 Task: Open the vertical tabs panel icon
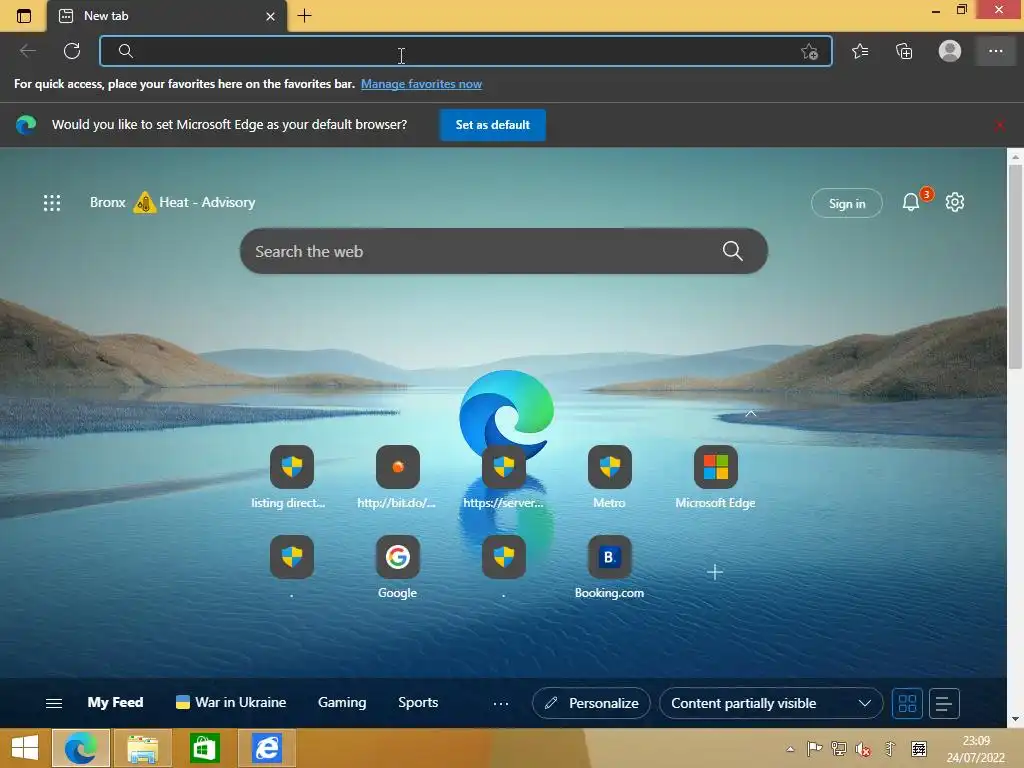(x=24, y=16)
